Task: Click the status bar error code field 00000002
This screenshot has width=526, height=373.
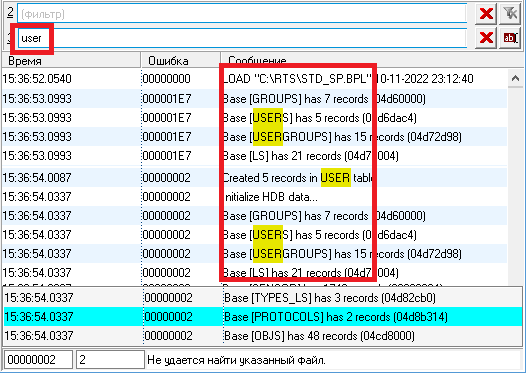Action: (38, 360)
